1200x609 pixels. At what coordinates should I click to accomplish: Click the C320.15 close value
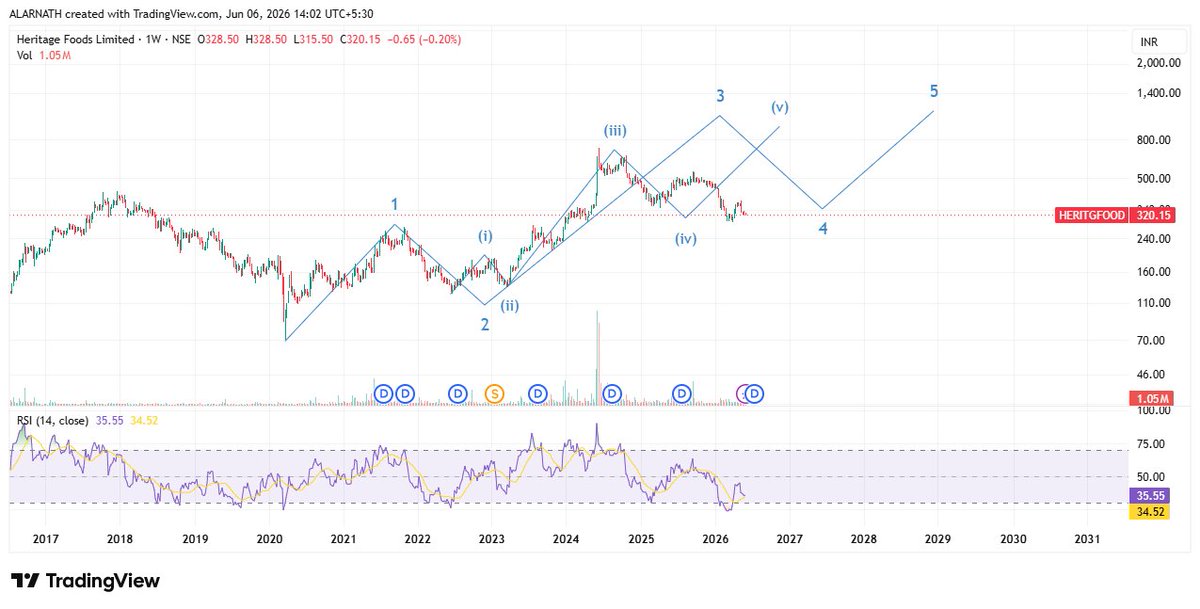tap(360, 39)
